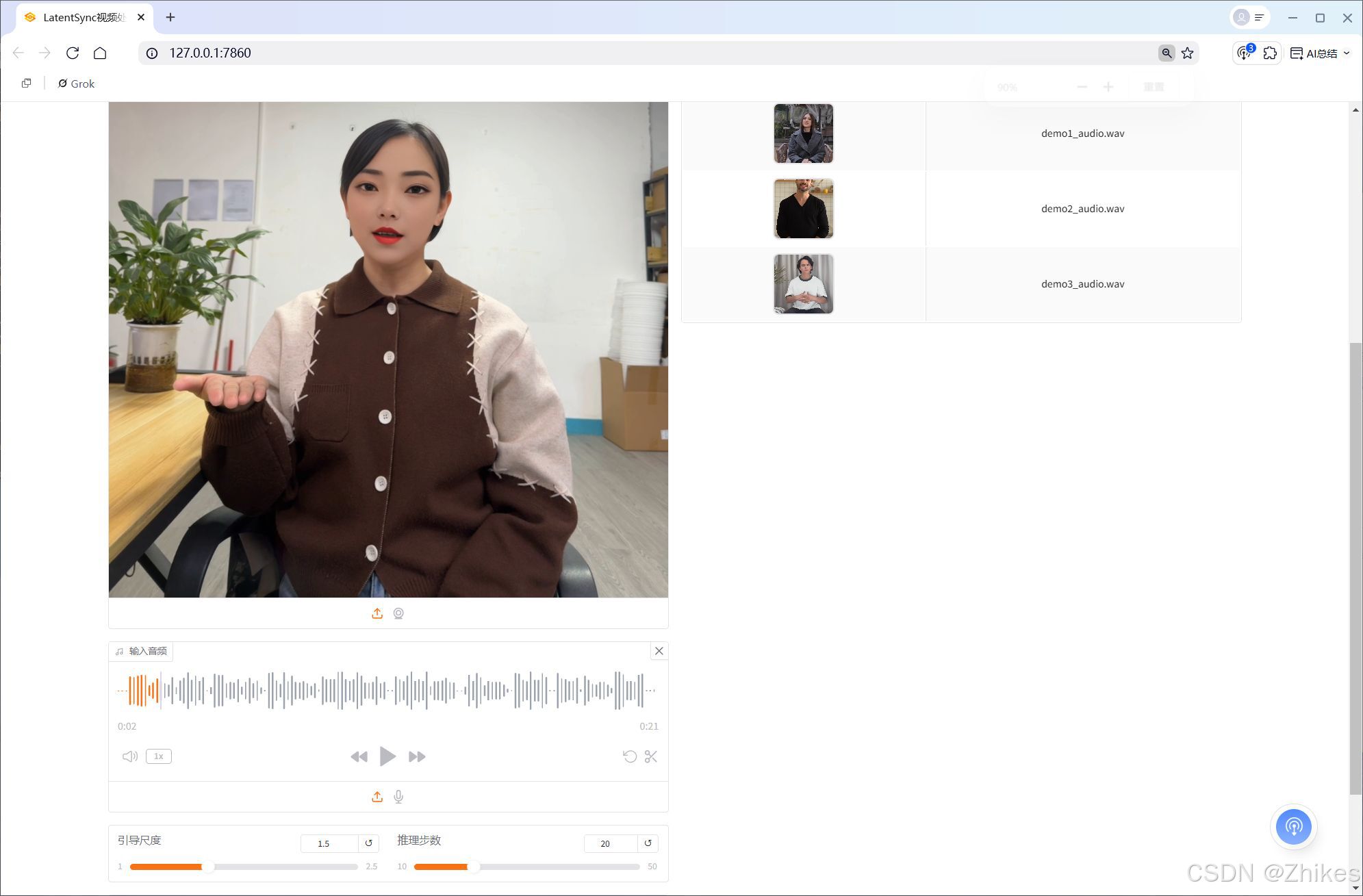
Task: Click the microphone record icon
Action: [398, 797]
